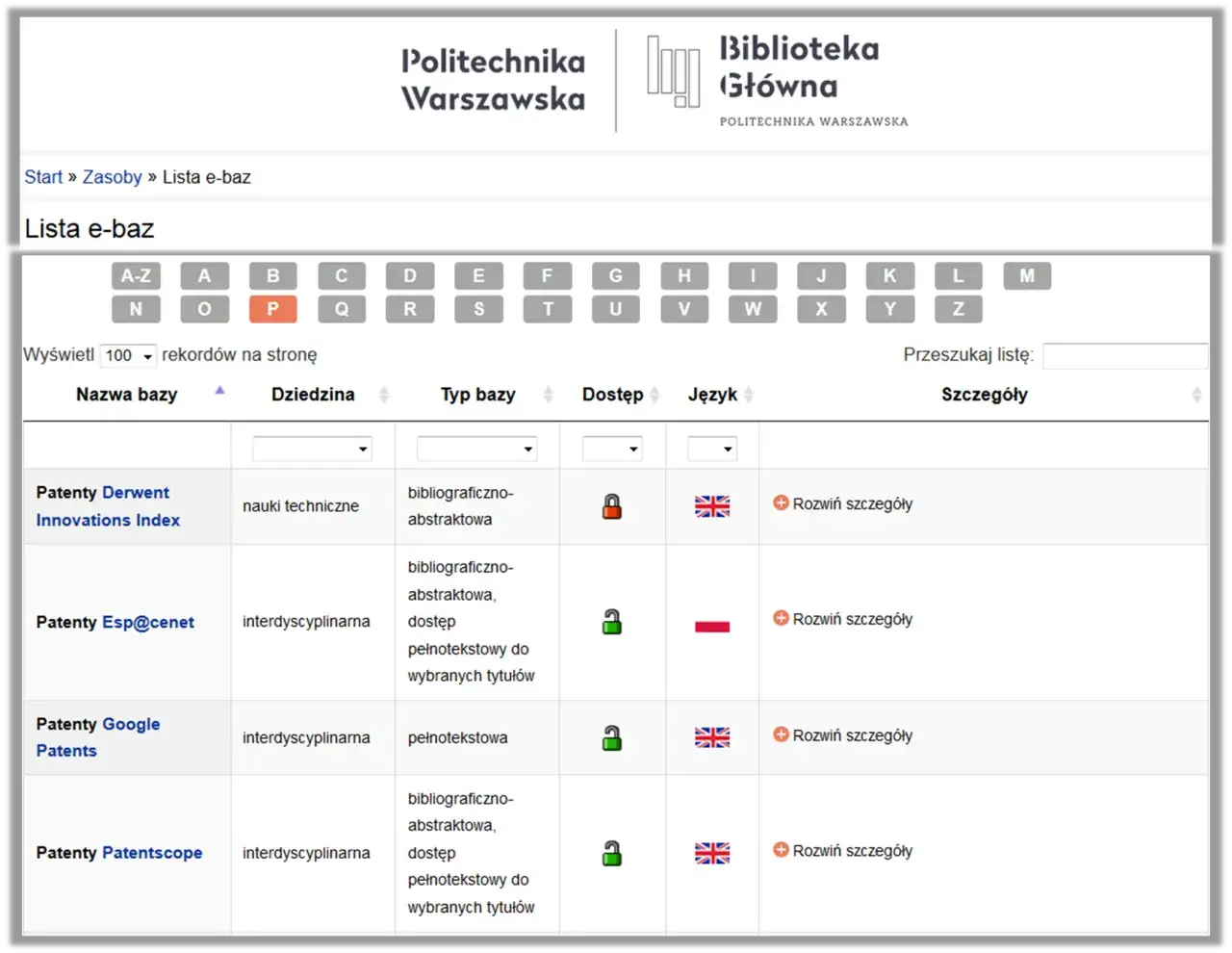Screen dimensions: 1232x953
Task: Click the Przeszukaj listę search field
Action: 1124,355
